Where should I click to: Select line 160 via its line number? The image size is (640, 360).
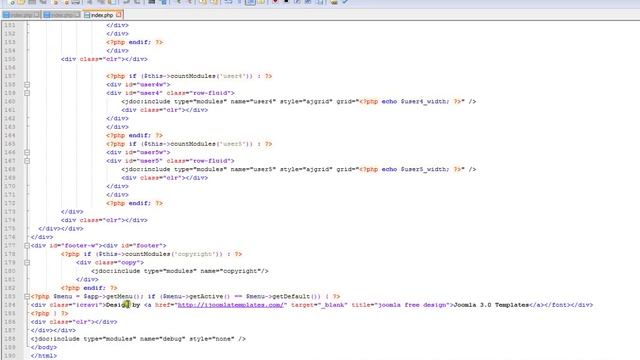tap(10, 101)
